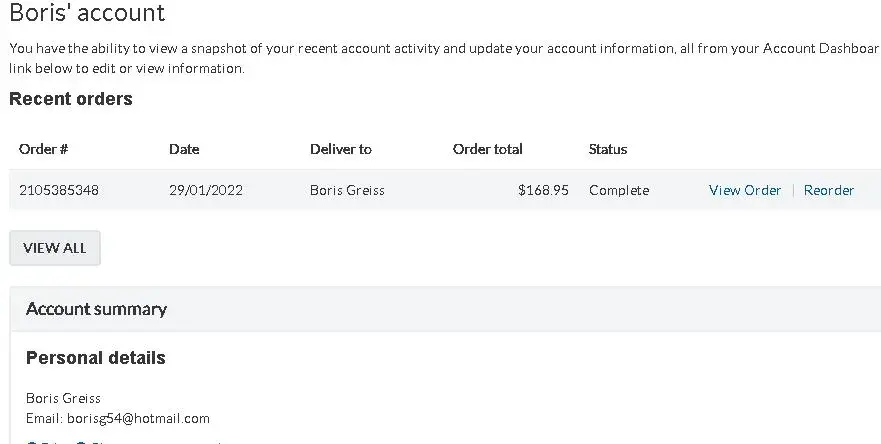Click the order date 29/01/2022
The height and width of the screenshot is (444, 881).
206,190
